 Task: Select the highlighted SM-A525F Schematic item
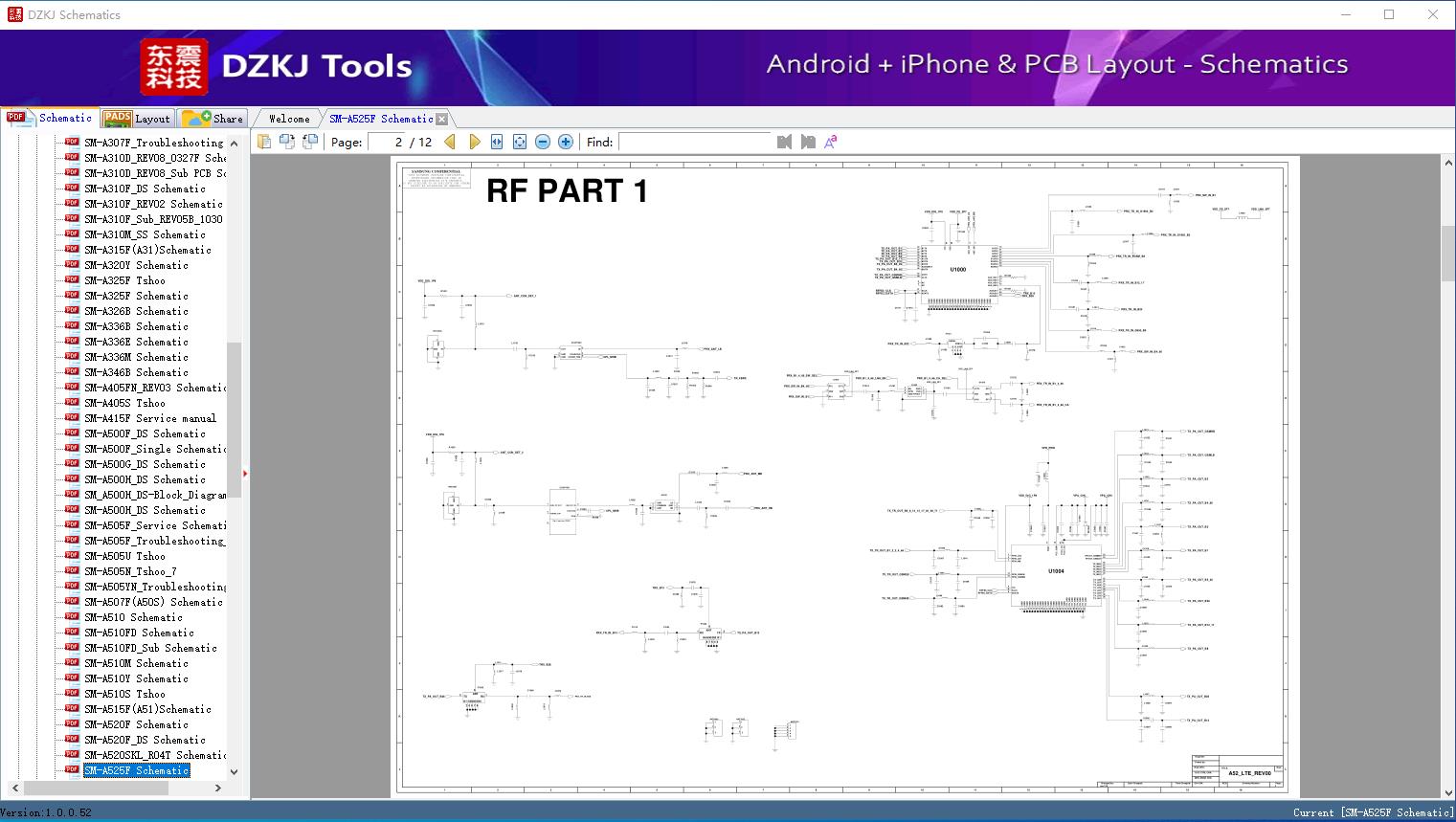136,770
